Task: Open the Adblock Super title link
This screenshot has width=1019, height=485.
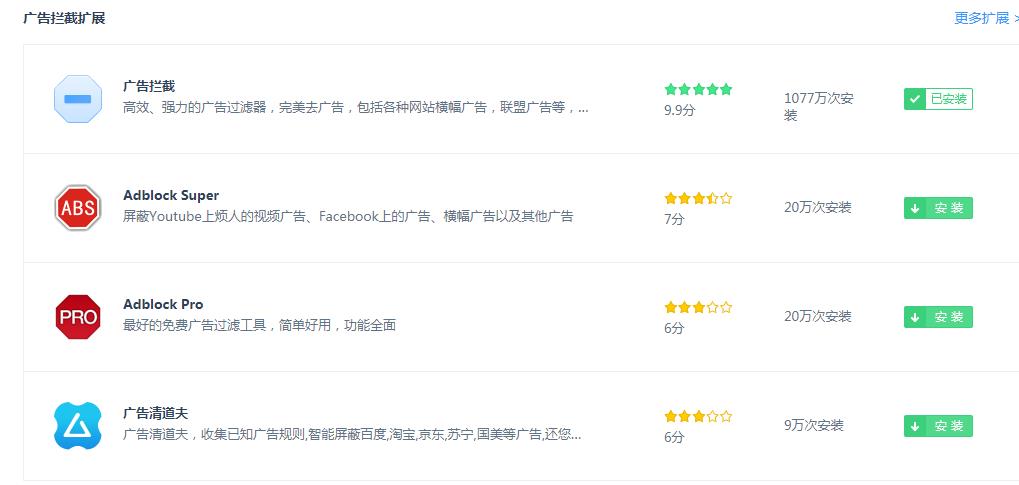Action: pyautogui.click(x=171, y=195)
